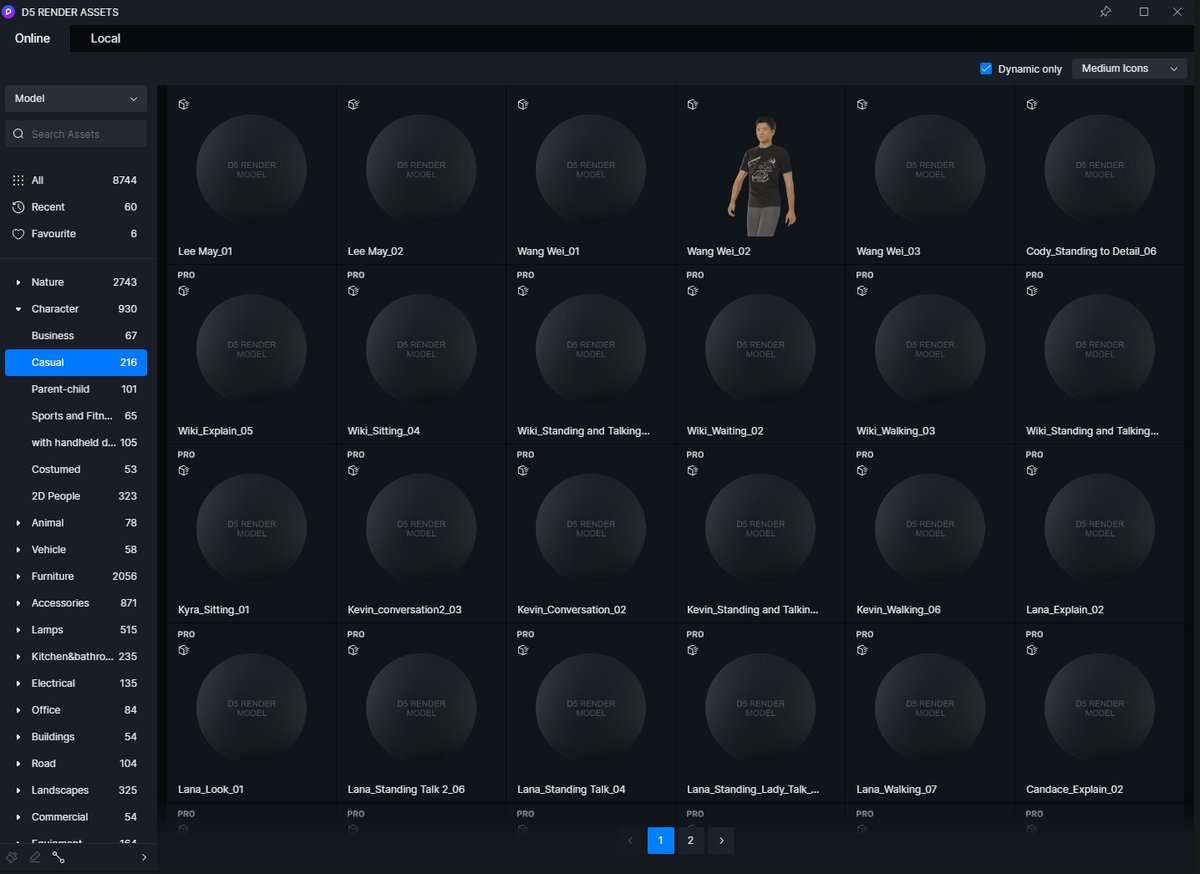
Task: Expand the sidebar tools chevron at bottom
Action: click(143, 857)
